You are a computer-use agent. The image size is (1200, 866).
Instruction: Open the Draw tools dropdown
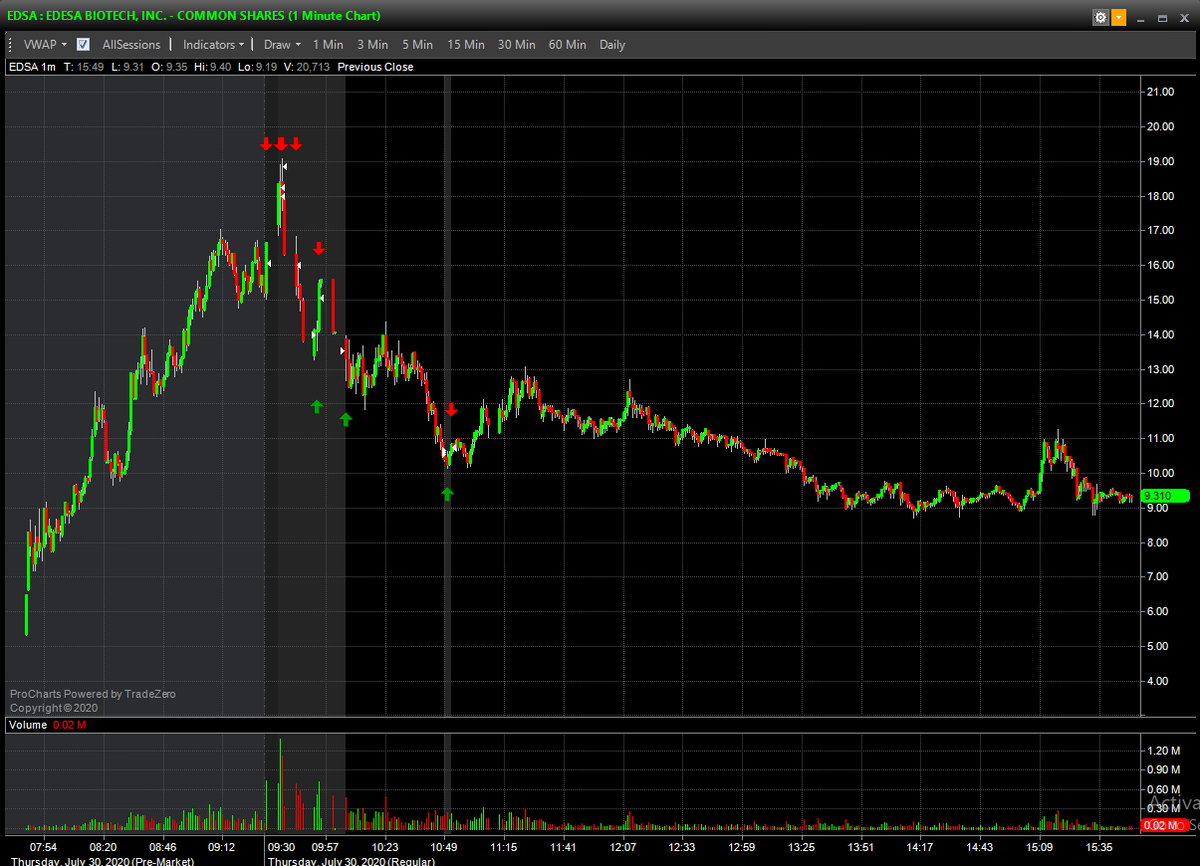pyautogui.click(x=282, y=44)
